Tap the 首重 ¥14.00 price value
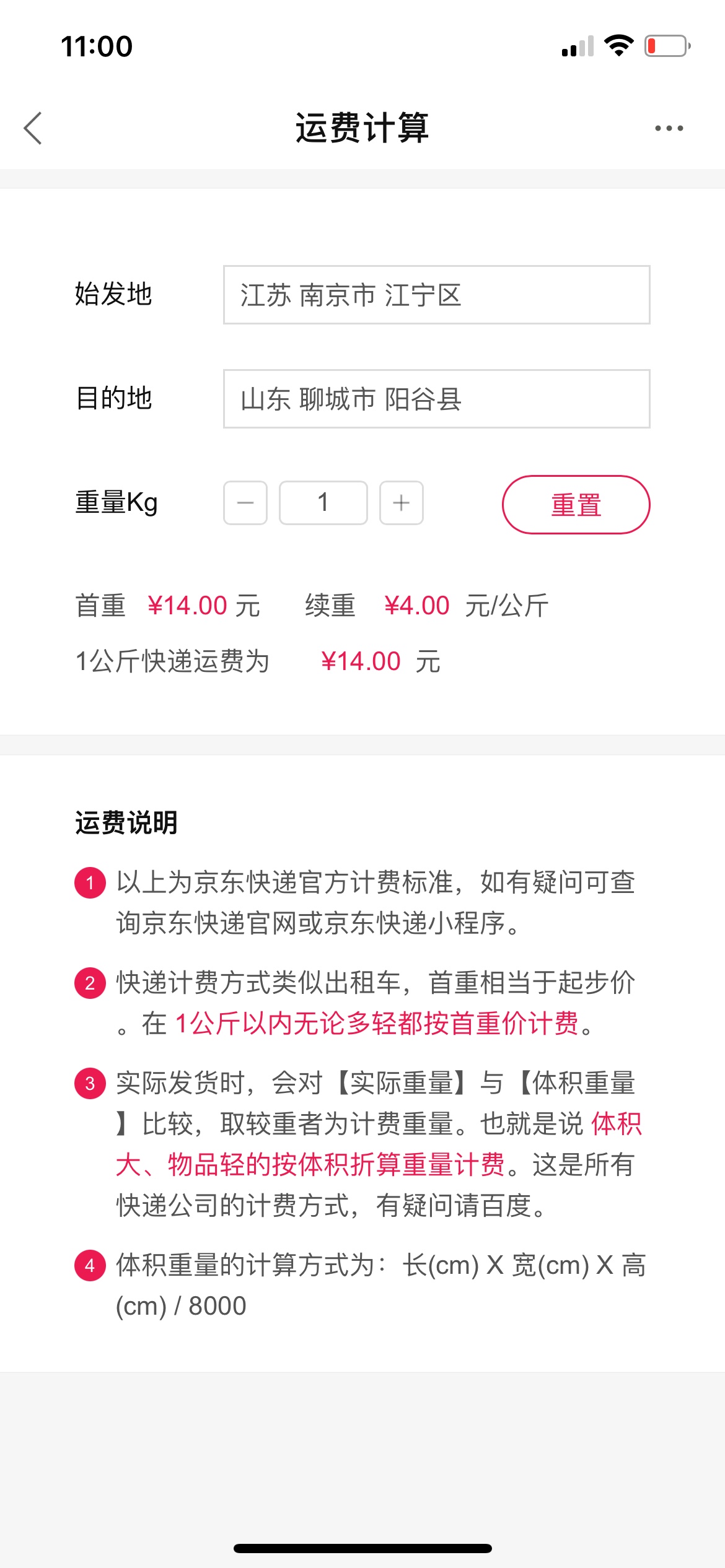The image size is (725, 1568). coord(188,606)
